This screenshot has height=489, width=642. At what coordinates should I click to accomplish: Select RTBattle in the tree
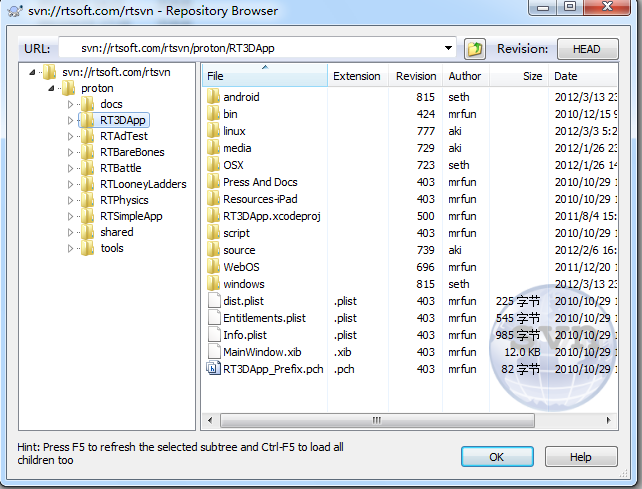tap(120, 168)
